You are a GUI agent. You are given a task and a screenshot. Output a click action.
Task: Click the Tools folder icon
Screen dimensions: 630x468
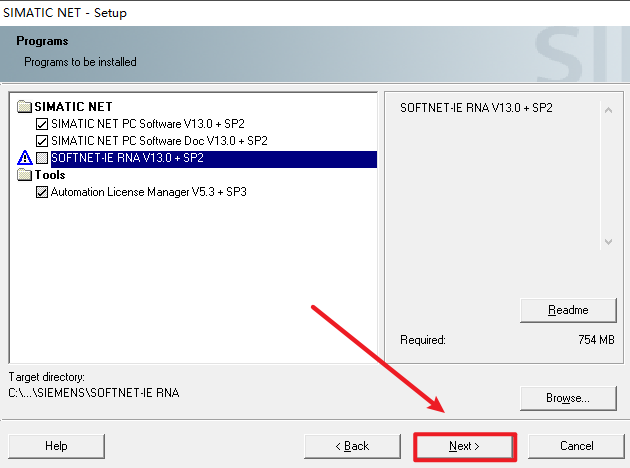pyautogui.click(x=25, y=175)
